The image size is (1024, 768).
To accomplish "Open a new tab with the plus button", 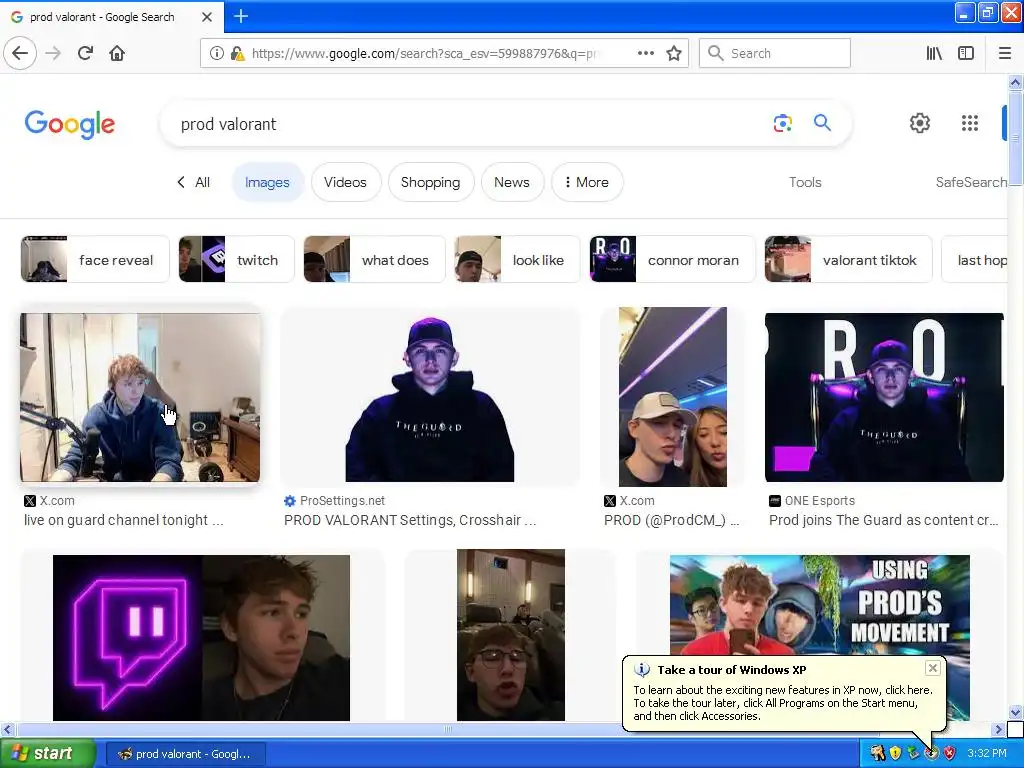I will pos(240,16).
